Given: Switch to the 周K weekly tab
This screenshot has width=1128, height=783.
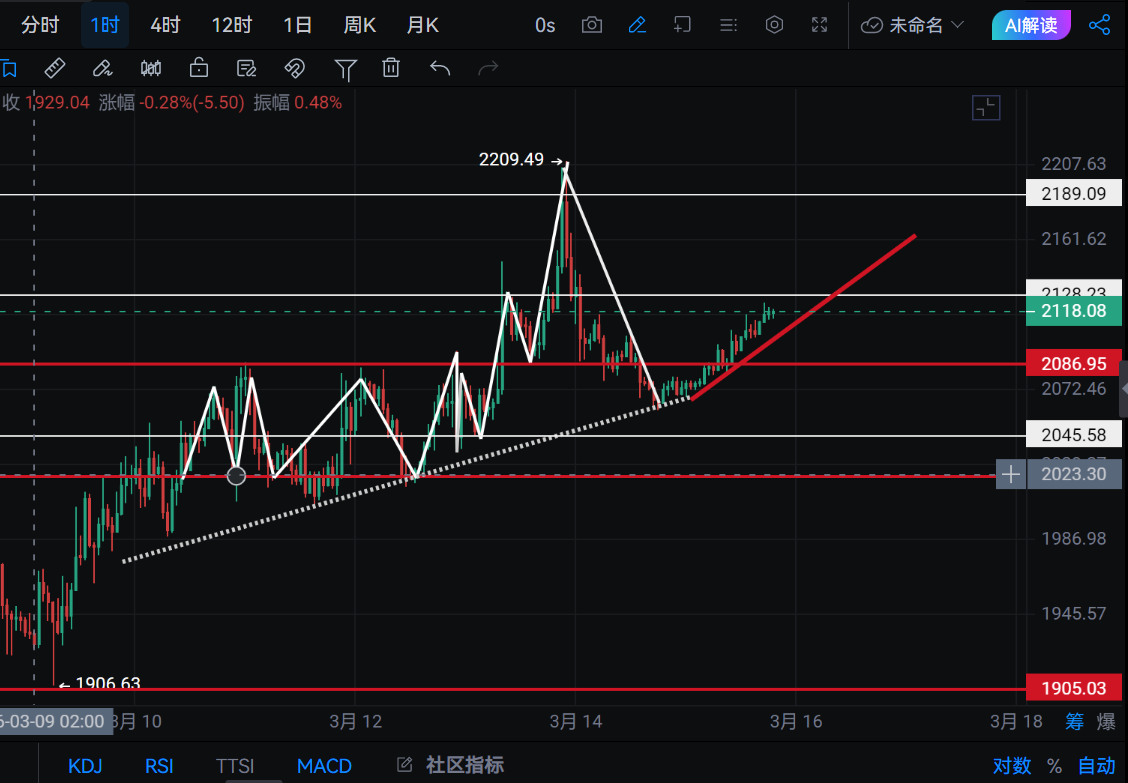Looking at the screenshot, I should (x=359, y=25).
